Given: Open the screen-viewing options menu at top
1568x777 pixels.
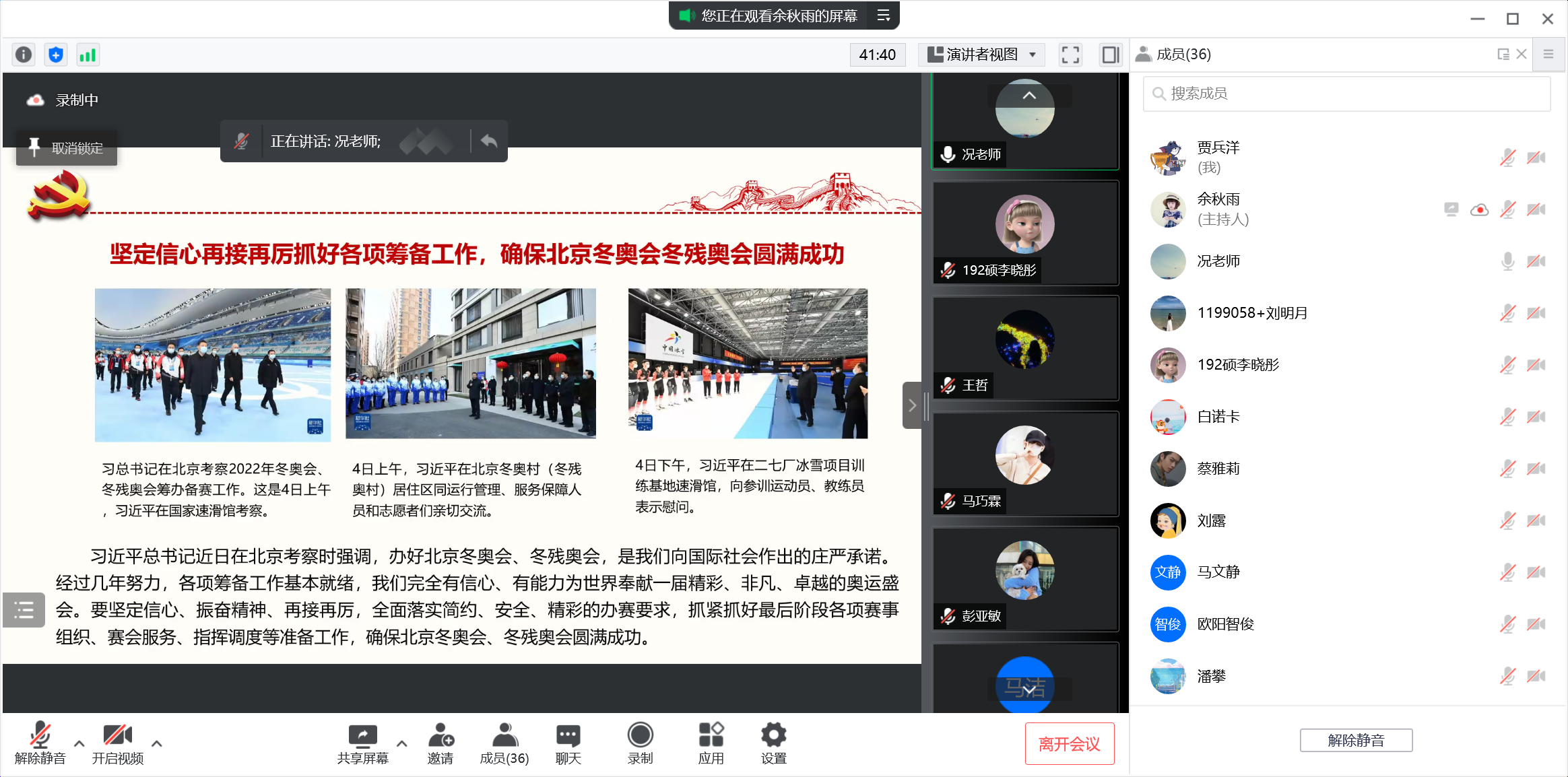Looking at the screenshot, I should (x=884, y=15).
